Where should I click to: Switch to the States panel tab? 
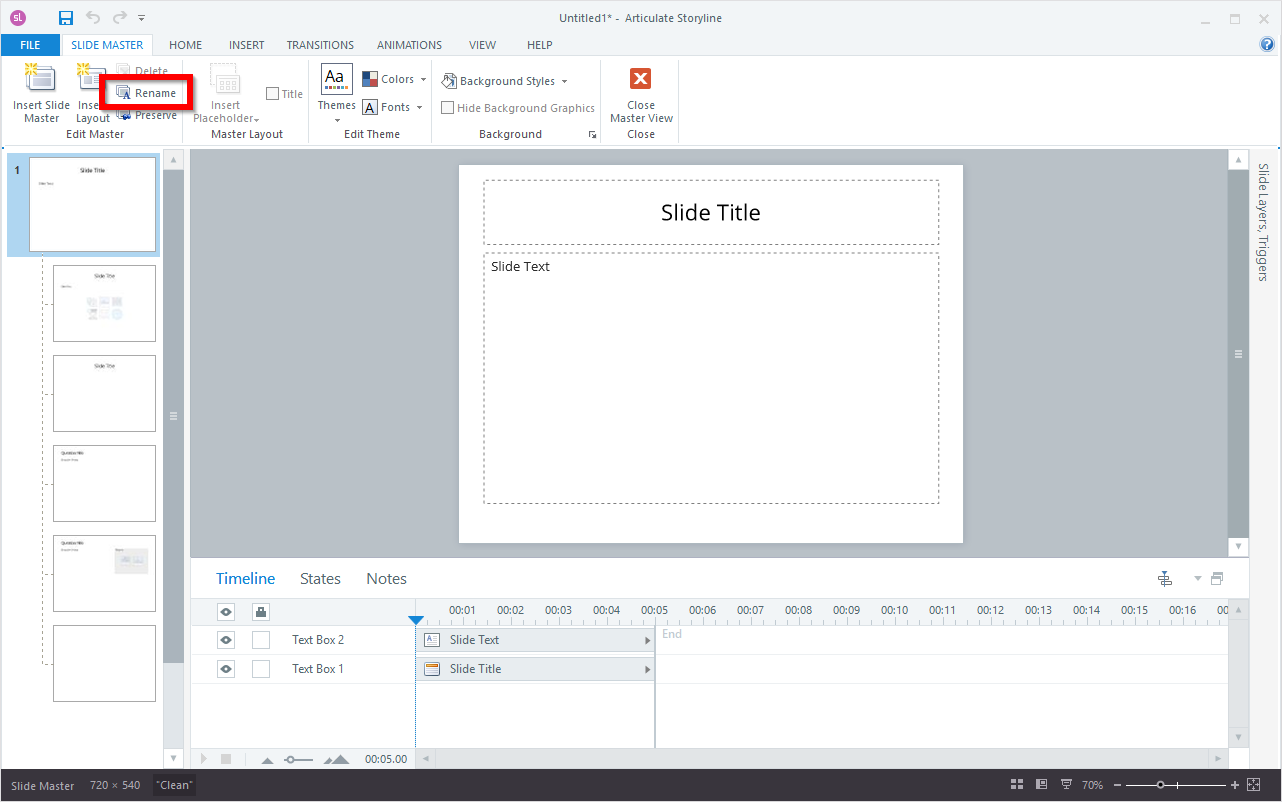320,579
